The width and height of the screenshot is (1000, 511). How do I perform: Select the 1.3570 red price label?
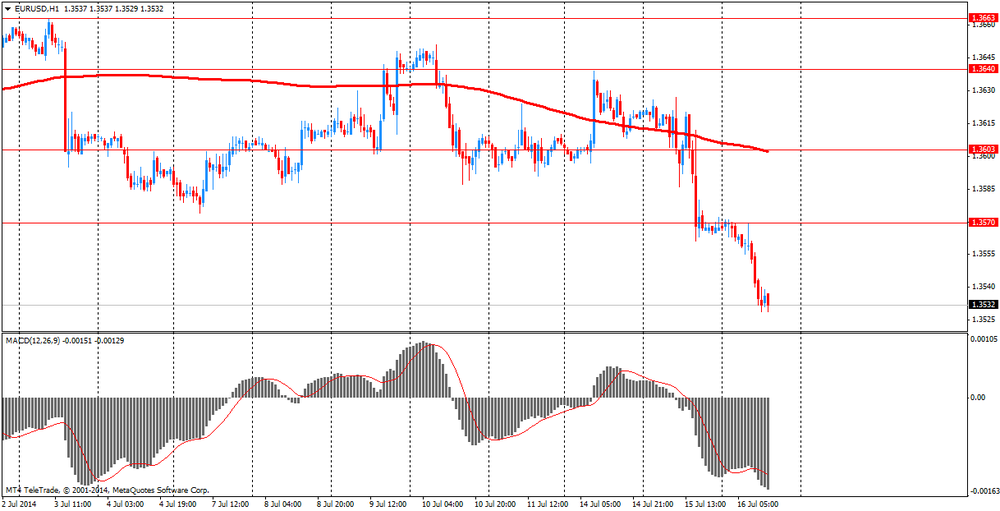pos(982,222)
